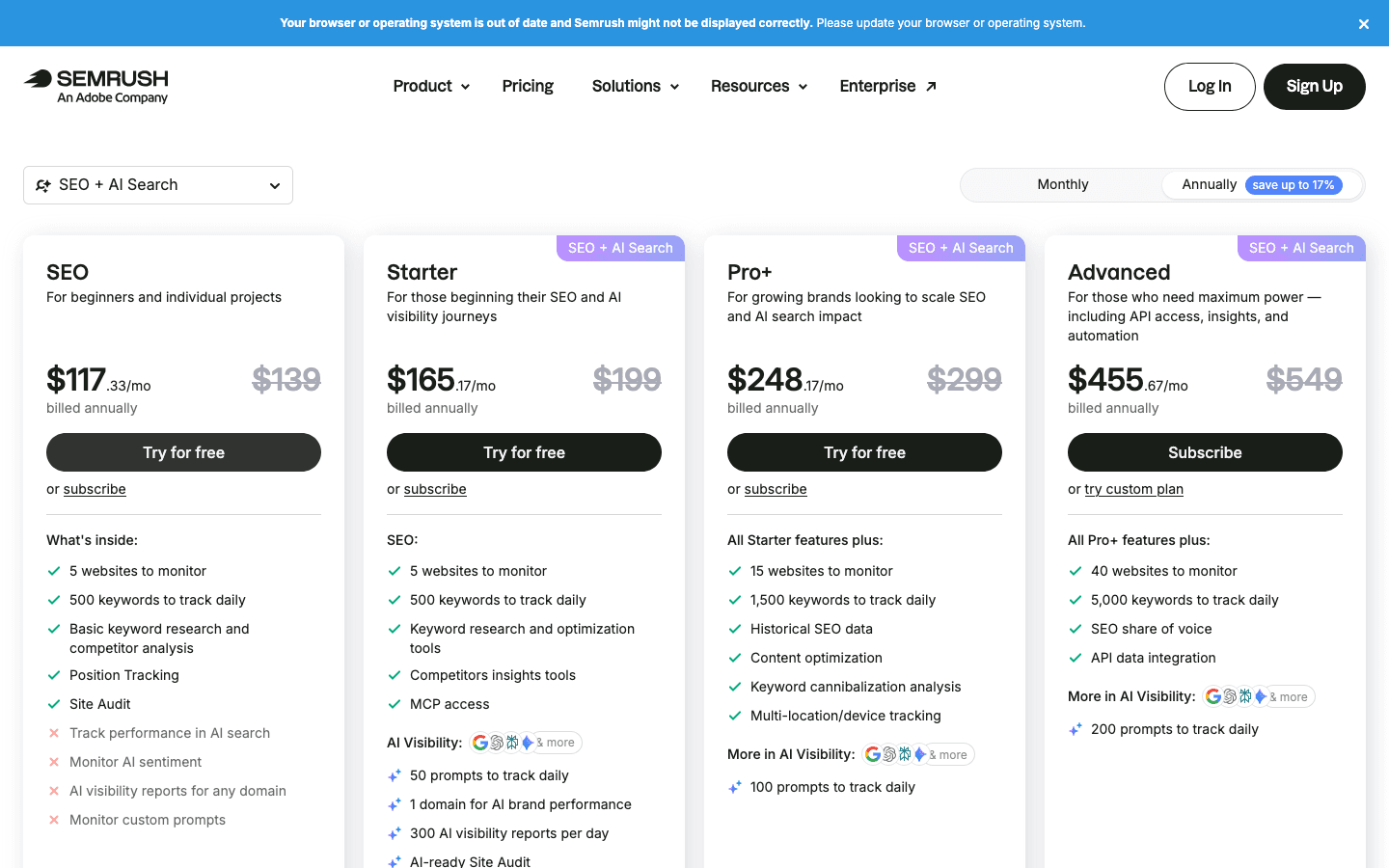Click subscribe link under Pro+ plan

coord(776,489)
